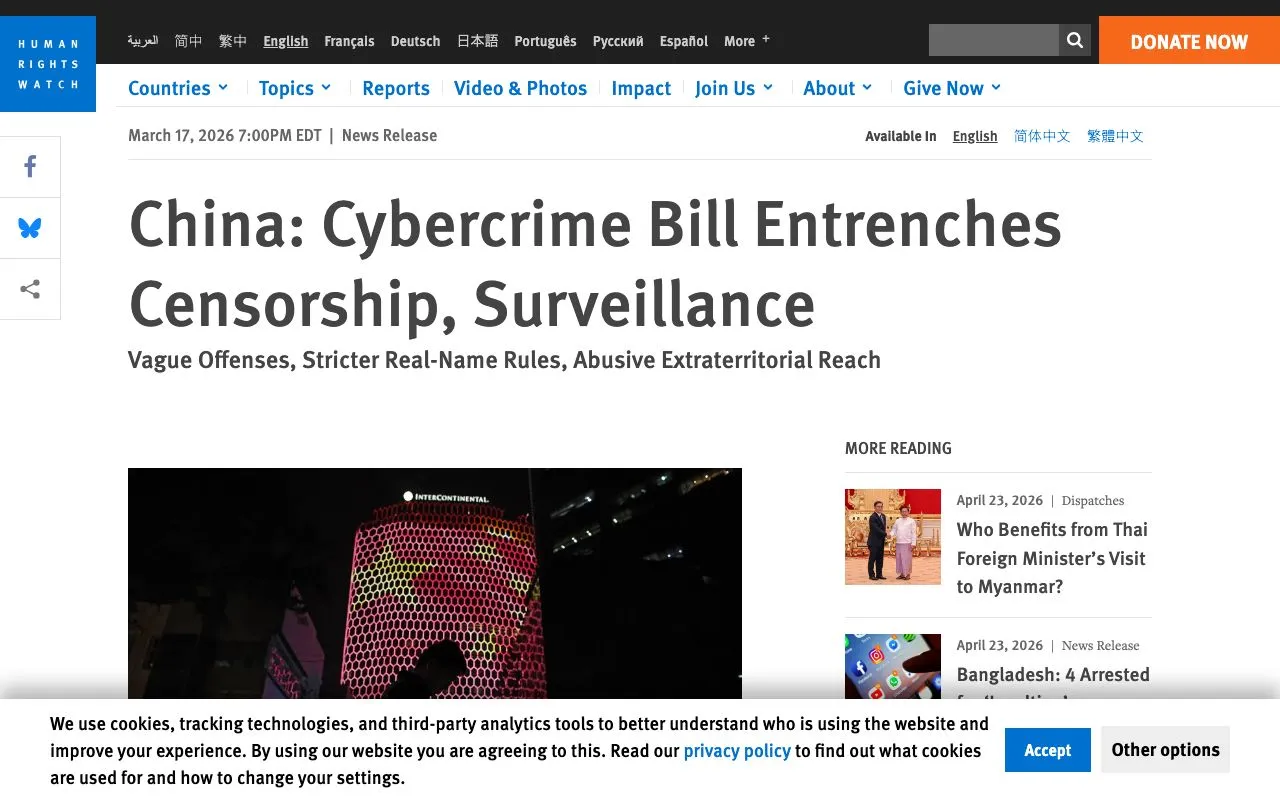1280x800 pixels.
Task: Expand the About menu
Action: (838, 88)
